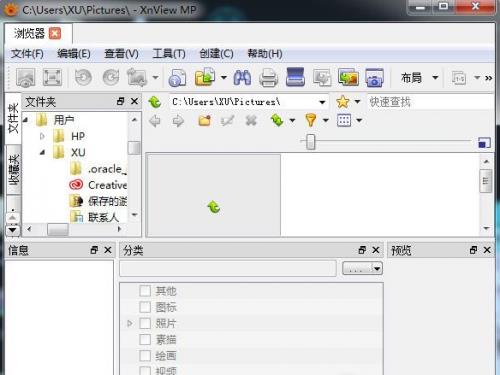This screenshot has width=500, height=375.
Task: Click the 快速查找 quick search field
Action: pyautogui.click(x=430, y=102)
